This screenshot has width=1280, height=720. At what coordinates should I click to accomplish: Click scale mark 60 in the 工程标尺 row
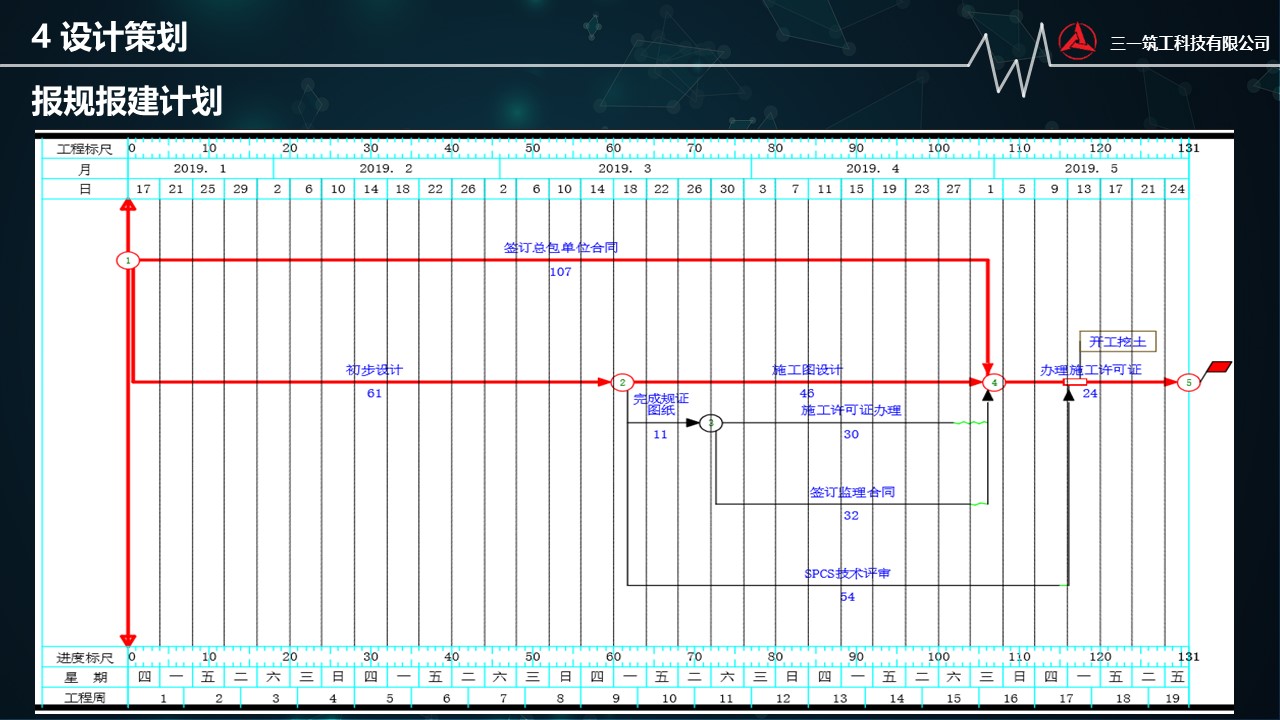(613, 148)
